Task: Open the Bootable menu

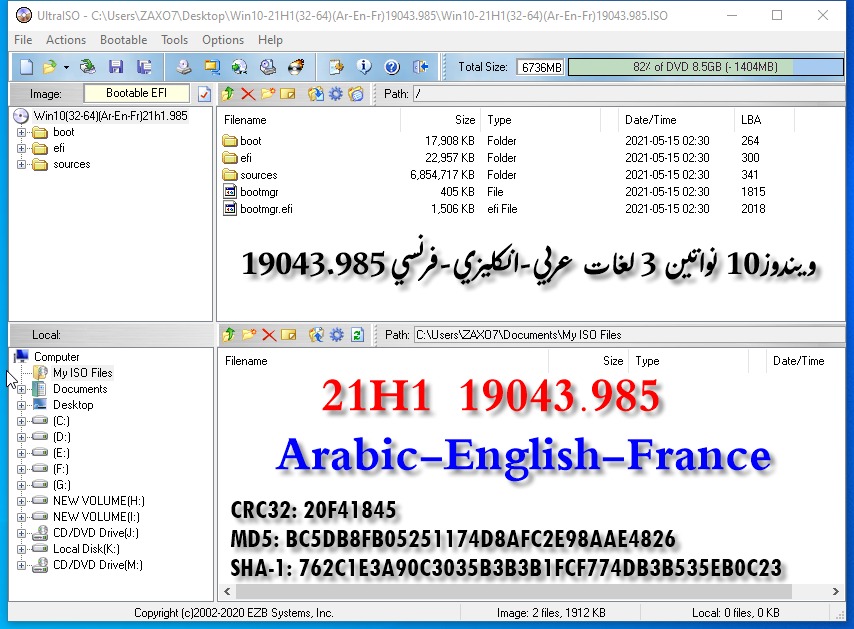Action: click(x=124, y=40)
